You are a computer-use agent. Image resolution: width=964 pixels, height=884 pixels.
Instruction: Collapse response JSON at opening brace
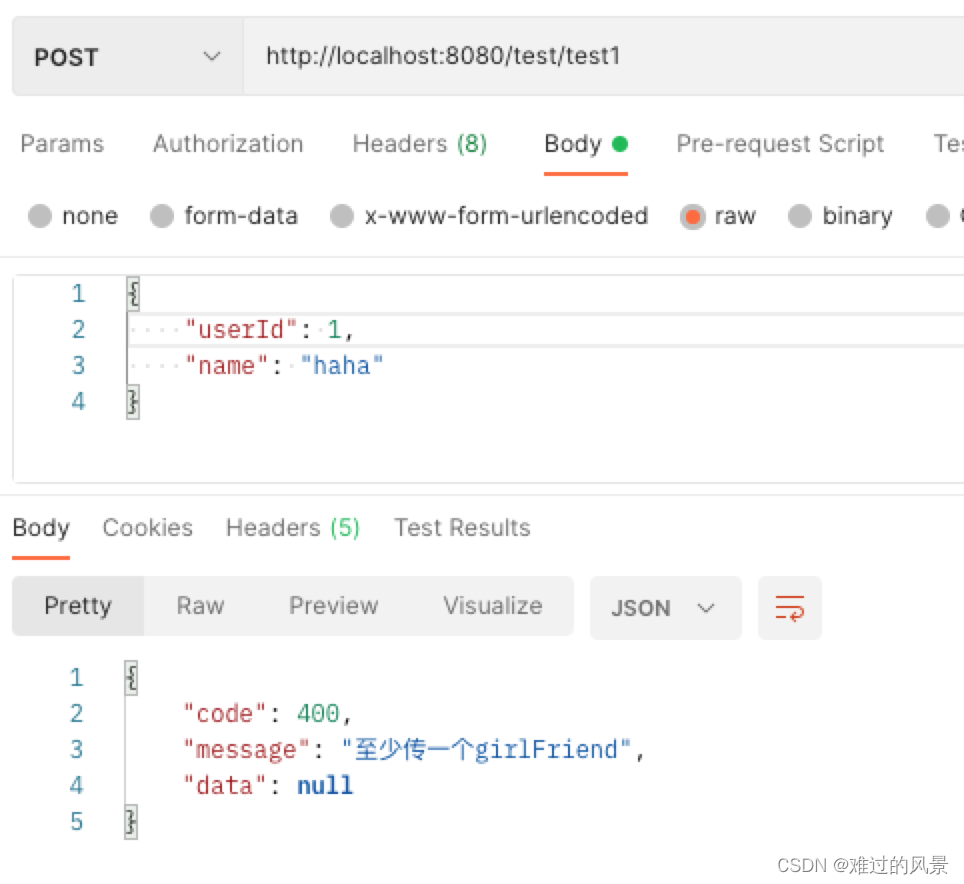coord(132,678)
